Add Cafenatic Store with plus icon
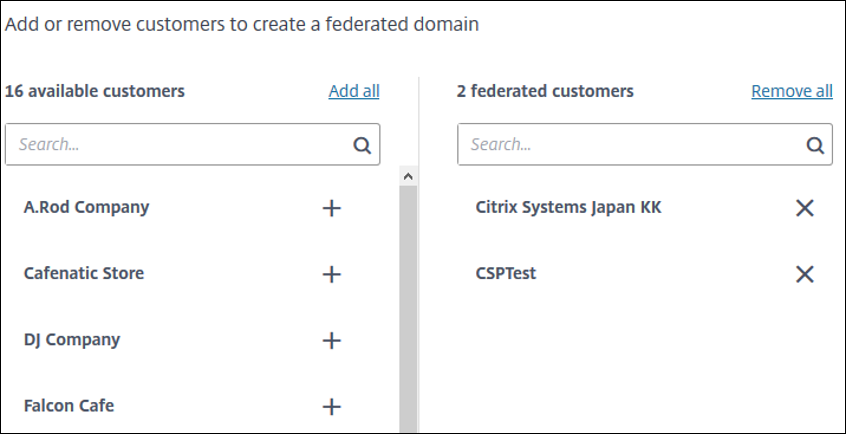 click(x=332, y=274)
